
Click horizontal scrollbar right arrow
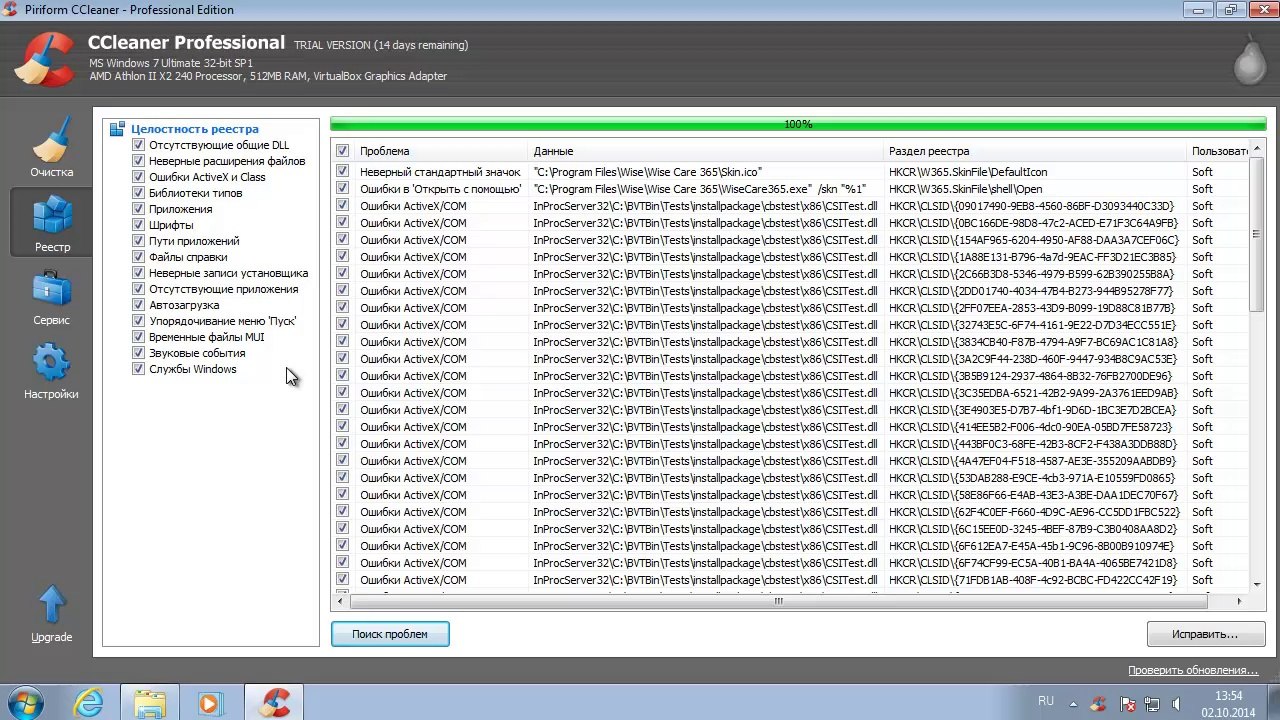pyautogui.click(x=1240, y=601)
